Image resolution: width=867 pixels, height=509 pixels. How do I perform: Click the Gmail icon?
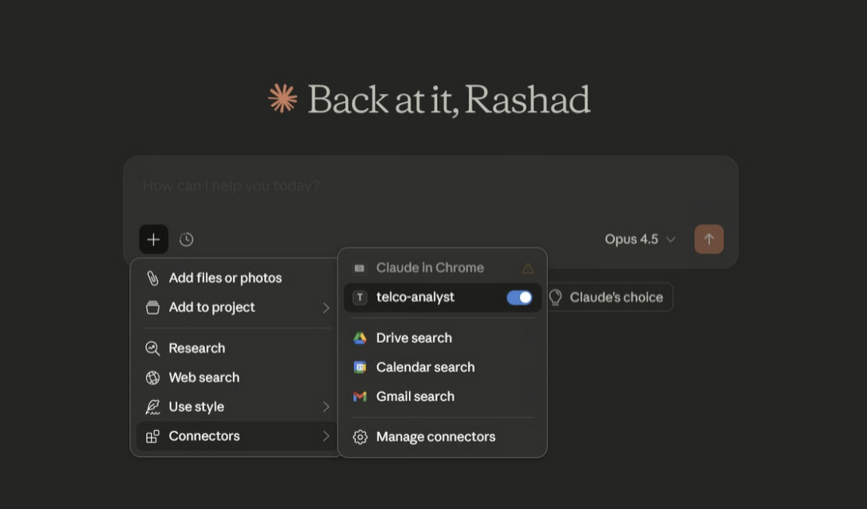tap(360, 397)
